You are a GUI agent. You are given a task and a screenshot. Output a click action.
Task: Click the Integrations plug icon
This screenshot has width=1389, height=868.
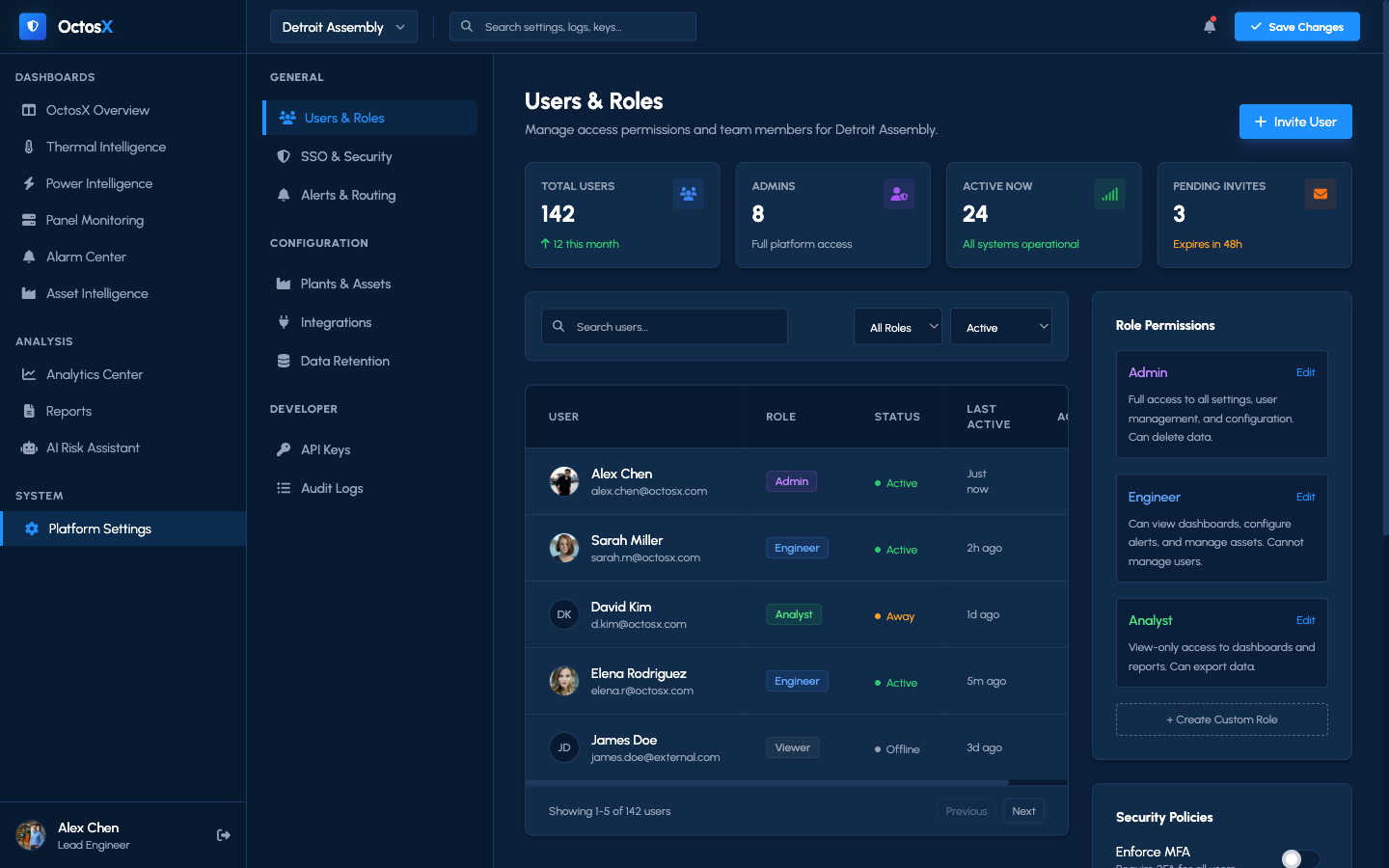(x=284, y=322)
